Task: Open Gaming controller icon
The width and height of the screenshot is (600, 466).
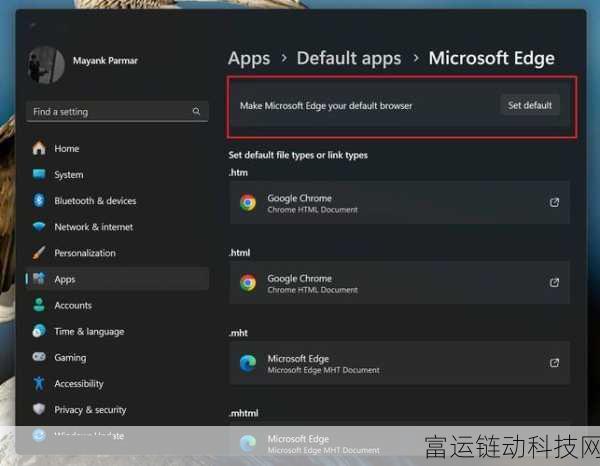Action: [x=39, y=357]
